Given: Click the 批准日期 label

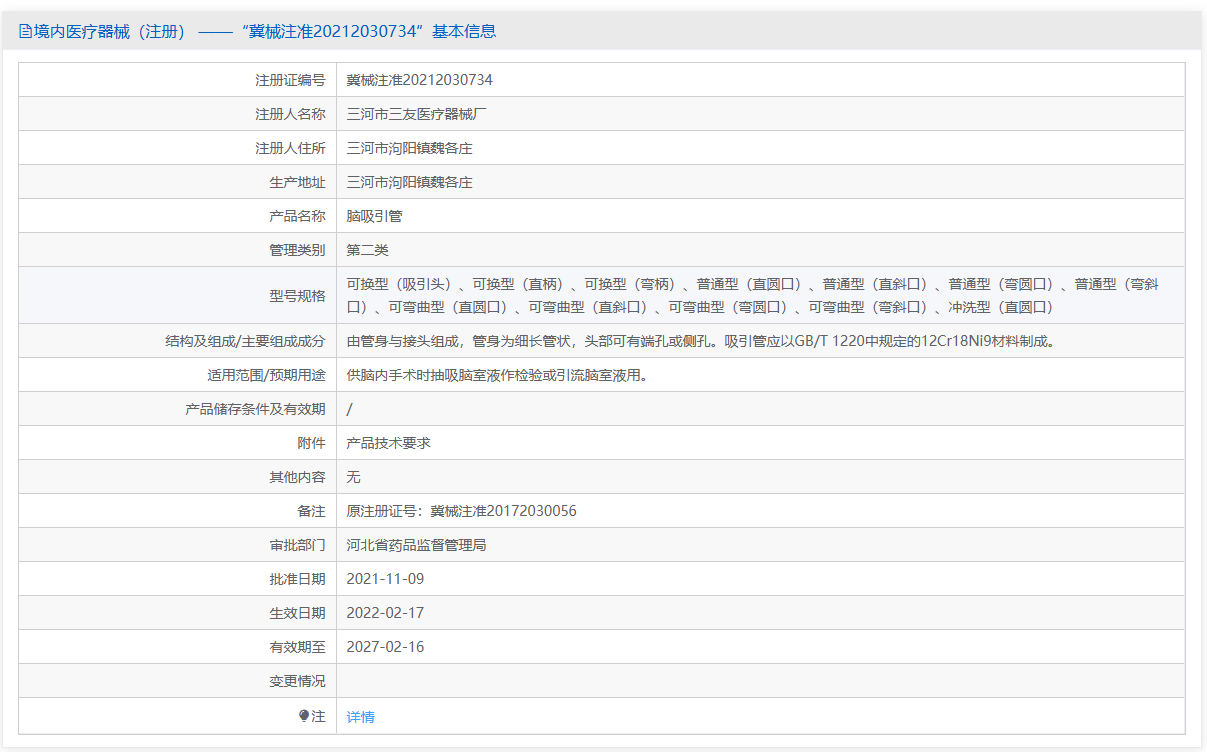Looking at the screenshot, I should 297,579.
